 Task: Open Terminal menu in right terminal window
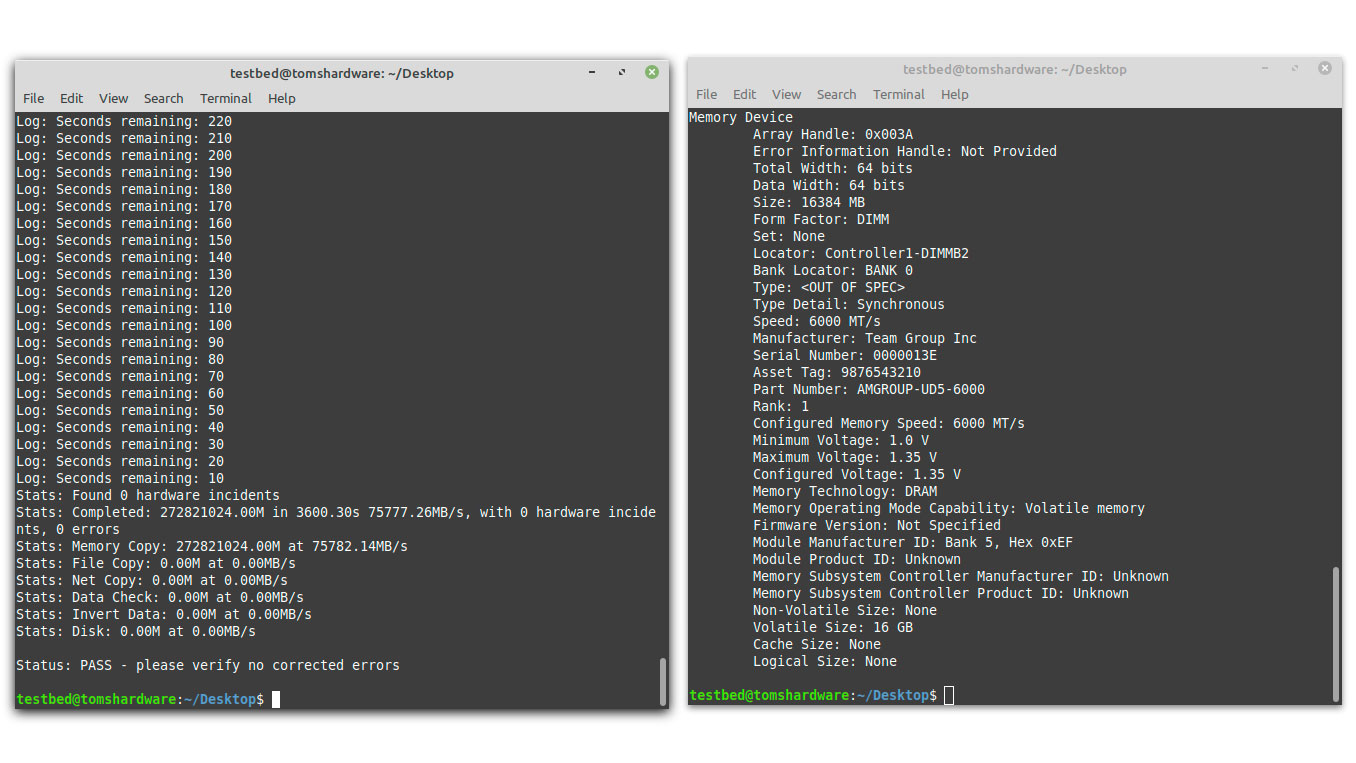tap(898, 94)
